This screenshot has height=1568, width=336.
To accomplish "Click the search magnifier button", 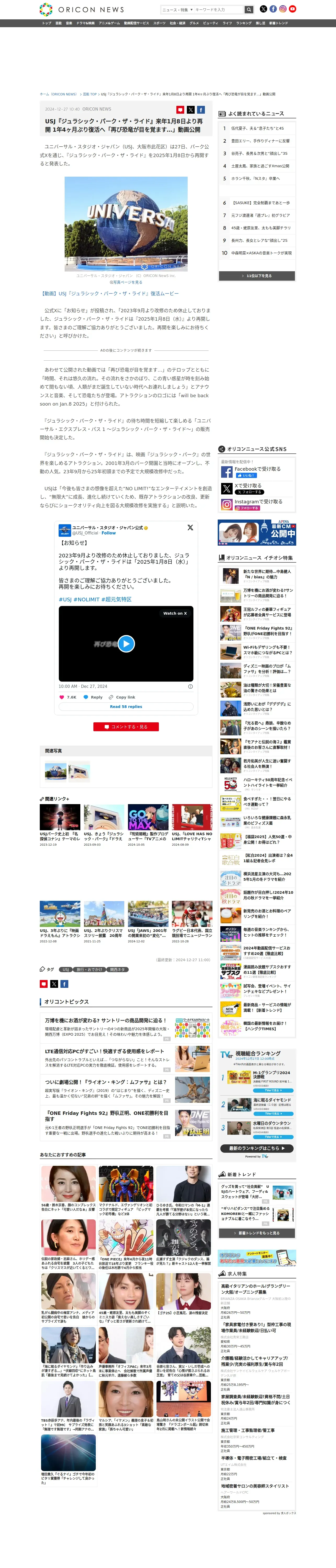I will (x=249, y=10).
